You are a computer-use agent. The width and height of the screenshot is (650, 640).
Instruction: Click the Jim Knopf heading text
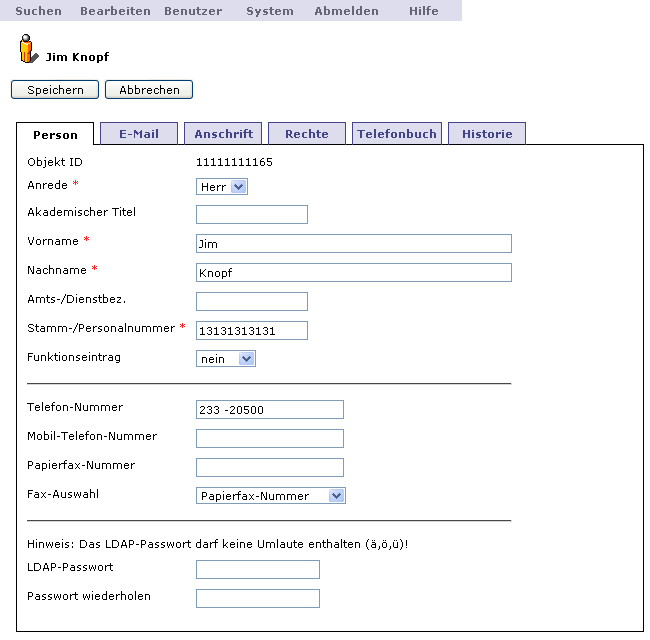tap(77, 57)
